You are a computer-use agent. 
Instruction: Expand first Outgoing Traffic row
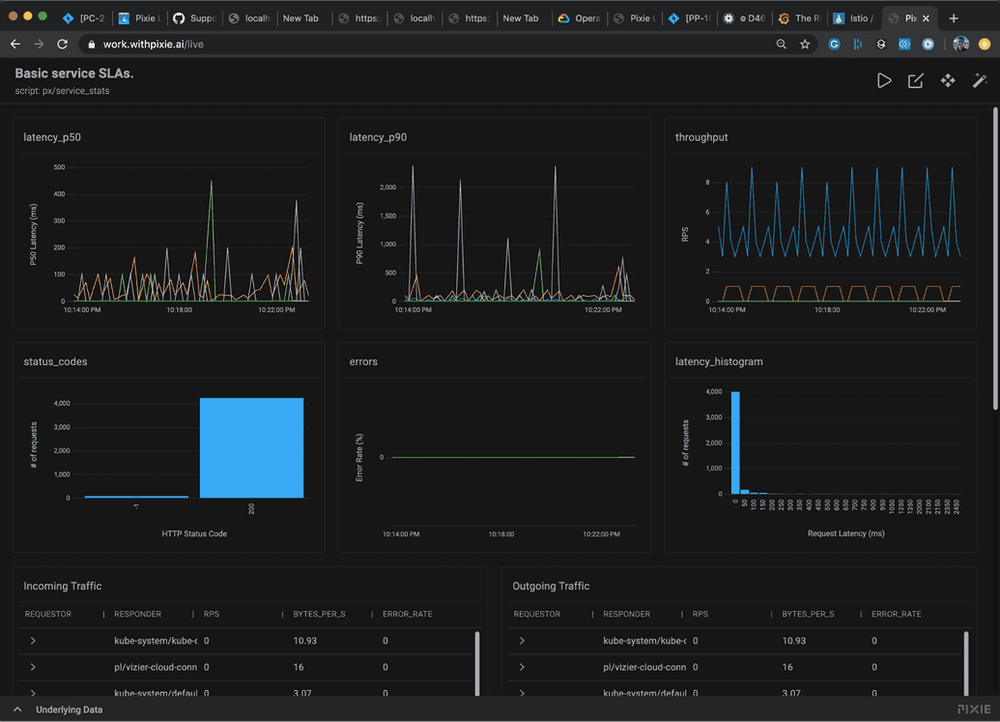(522, 640)
